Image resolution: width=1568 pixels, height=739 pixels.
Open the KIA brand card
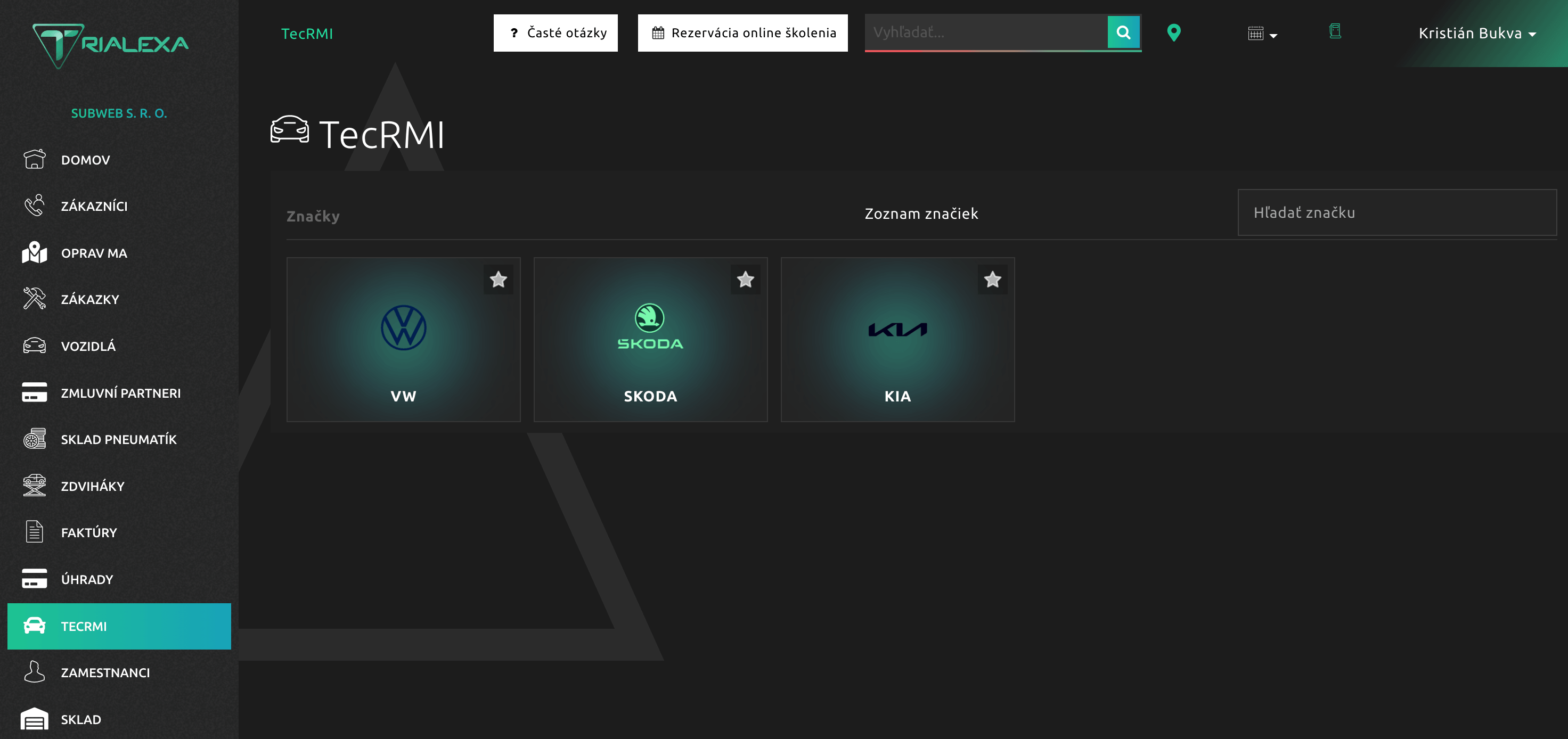pyautogui.click(x=898, y=339)
